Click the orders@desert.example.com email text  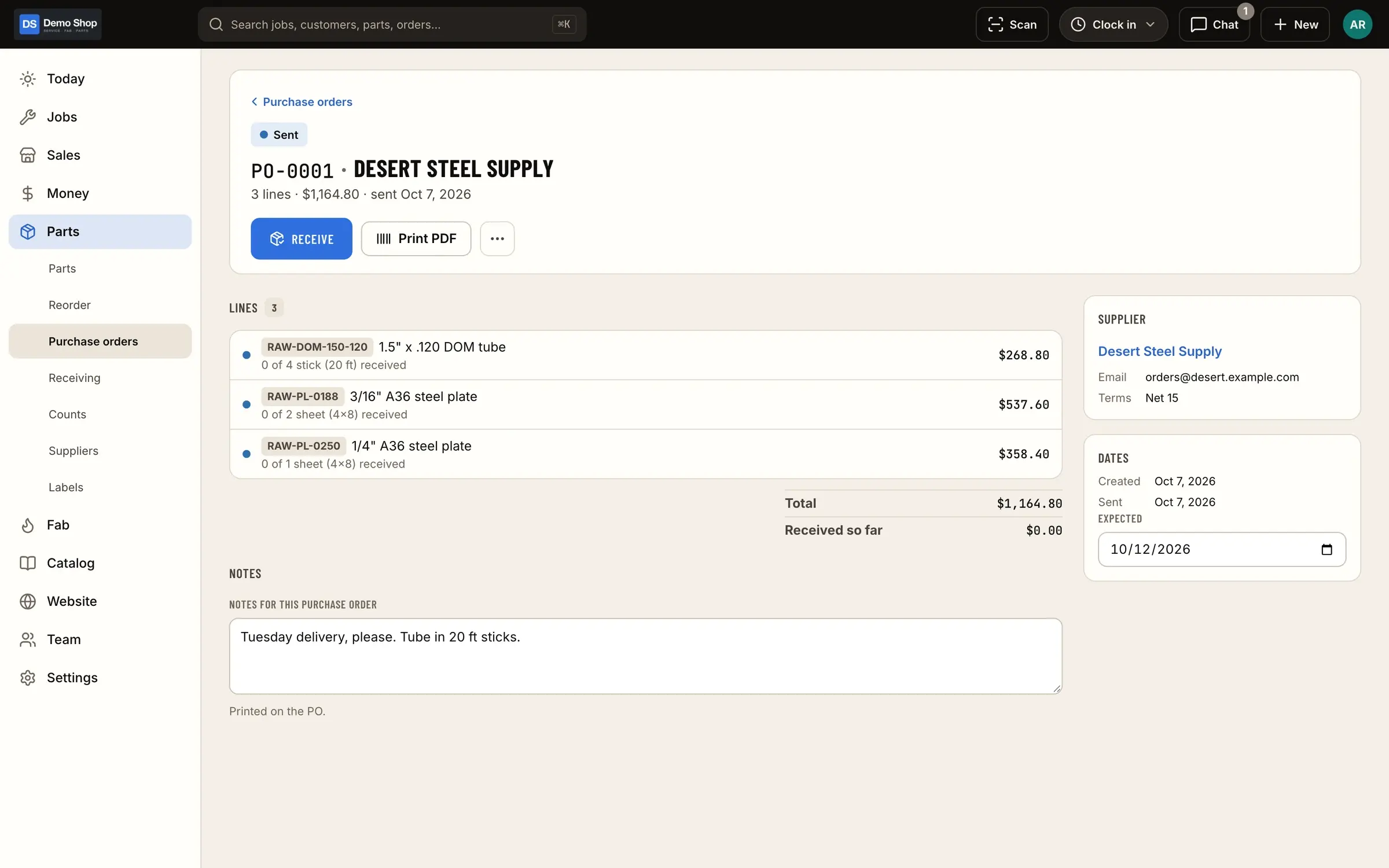(x=1222, y=377)
